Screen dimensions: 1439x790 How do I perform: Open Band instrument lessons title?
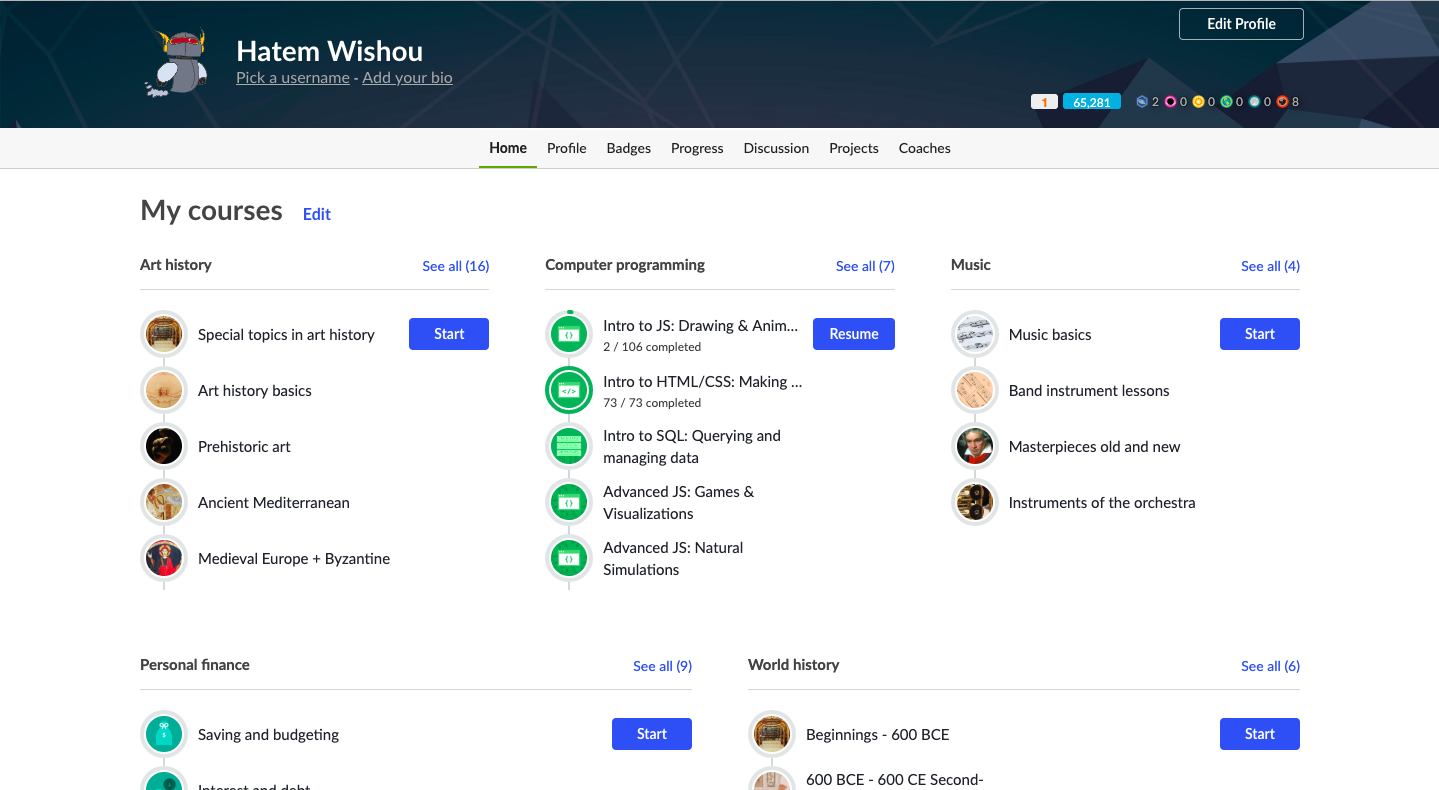(x=1089, y=391)
